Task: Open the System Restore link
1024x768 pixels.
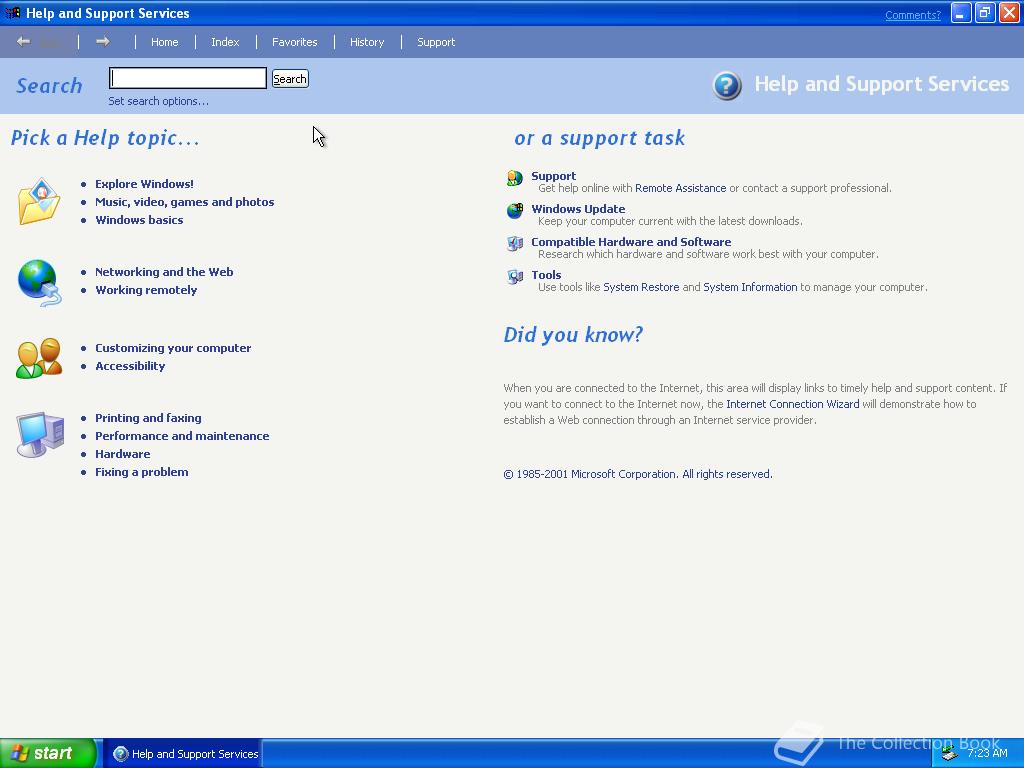Action: coord(641,287)
